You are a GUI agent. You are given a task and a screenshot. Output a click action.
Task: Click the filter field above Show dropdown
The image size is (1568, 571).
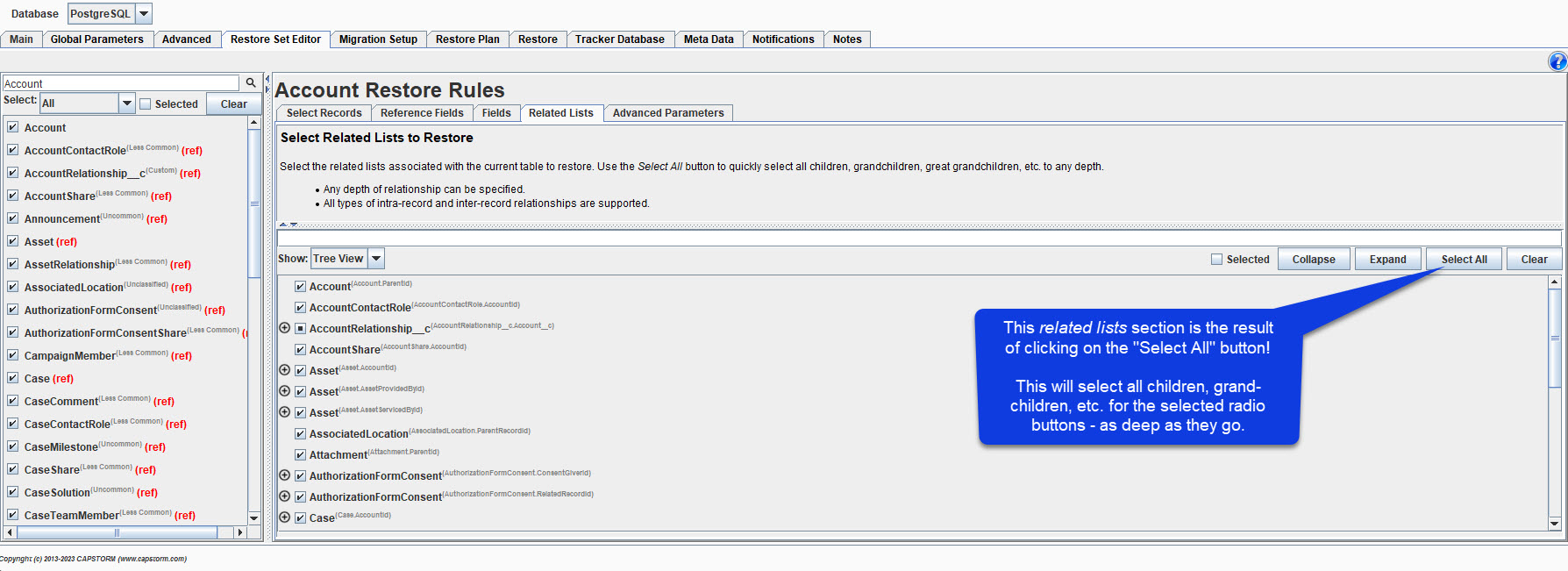click(919, 238)
